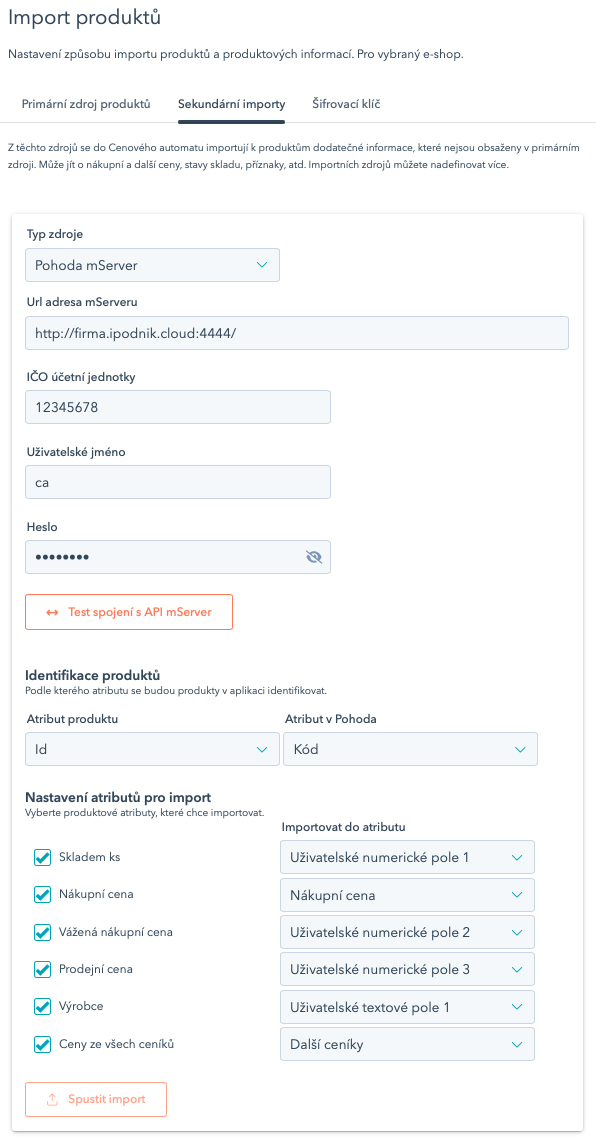Select the IČO účetní jednotky field

177,406
